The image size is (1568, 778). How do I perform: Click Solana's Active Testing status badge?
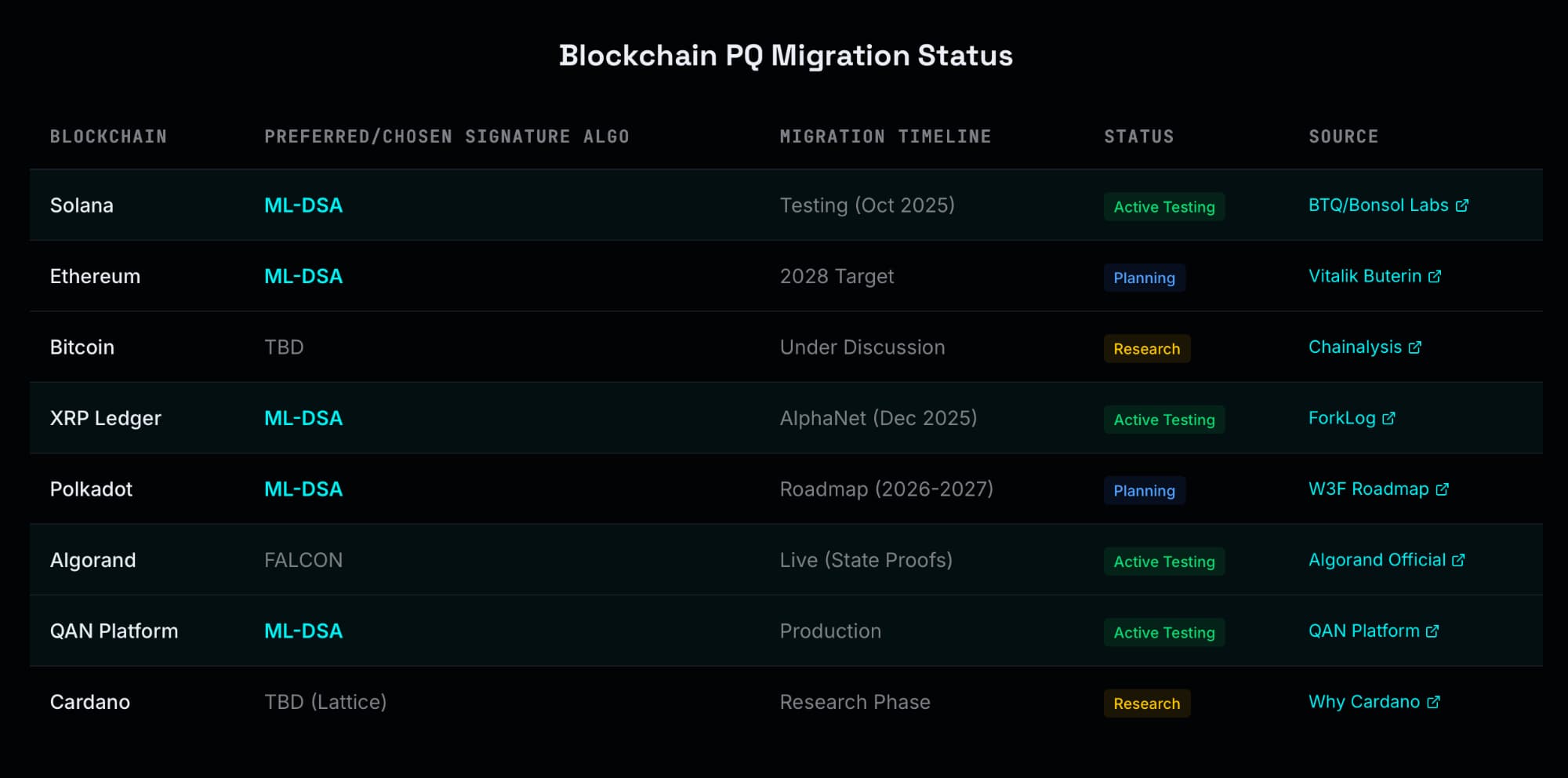click(1163, 207)
